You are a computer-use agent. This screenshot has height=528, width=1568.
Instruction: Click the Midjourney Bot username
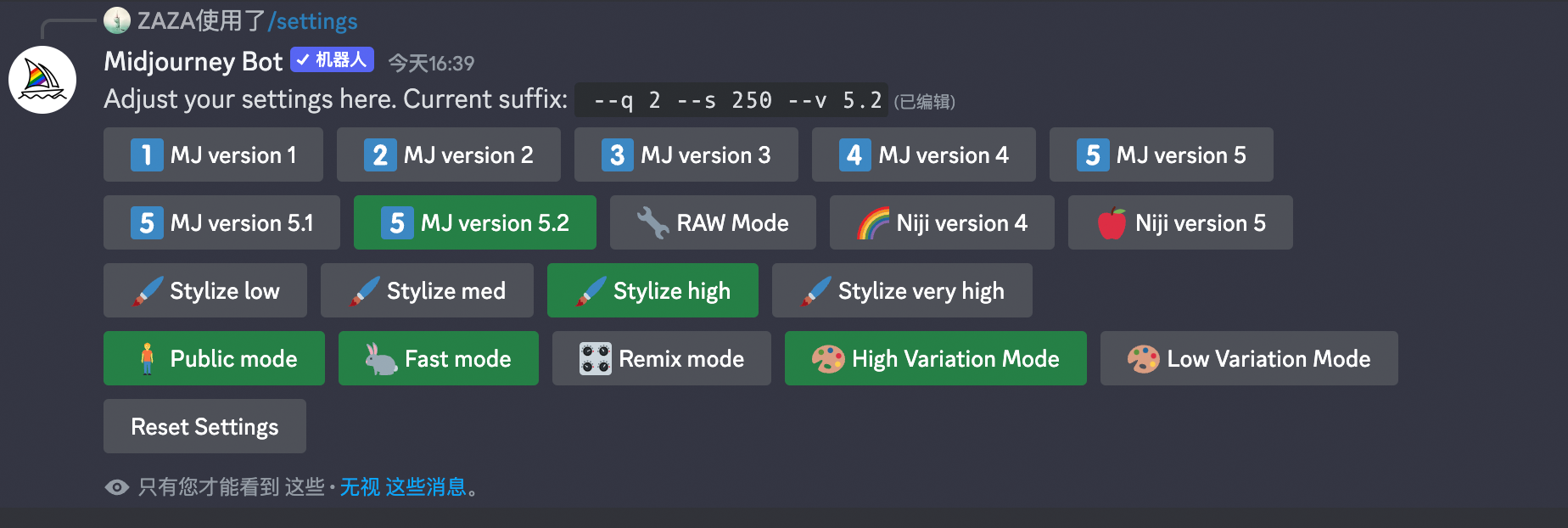point(193,61)
